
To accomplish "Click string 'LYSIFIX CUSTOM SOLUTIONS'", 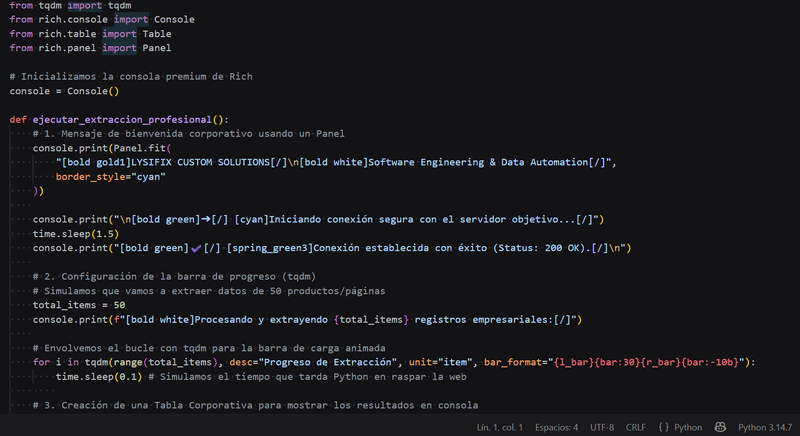I will coord(200,162).
